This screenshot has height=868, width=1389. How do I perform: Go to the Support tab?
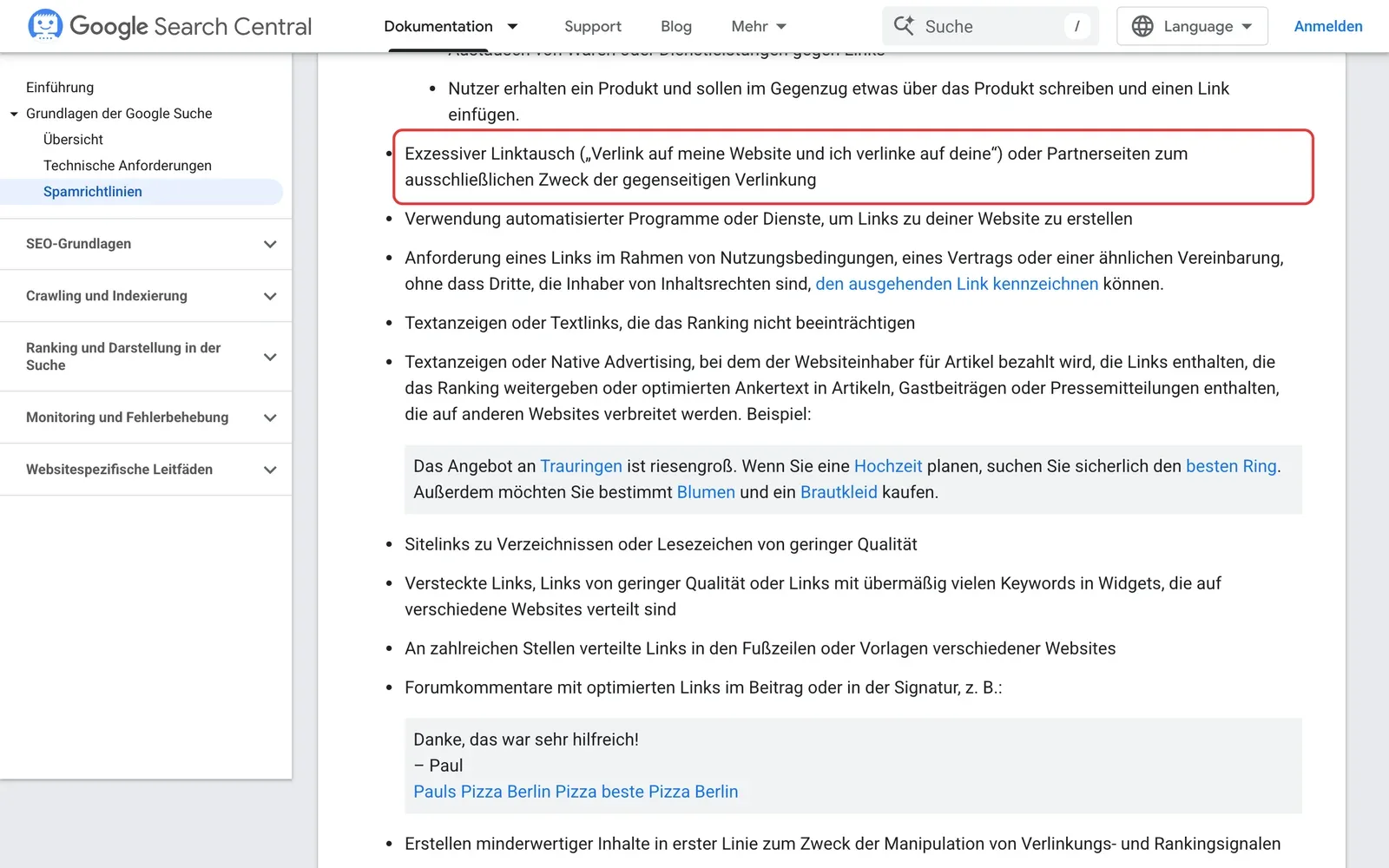point(593,26)
